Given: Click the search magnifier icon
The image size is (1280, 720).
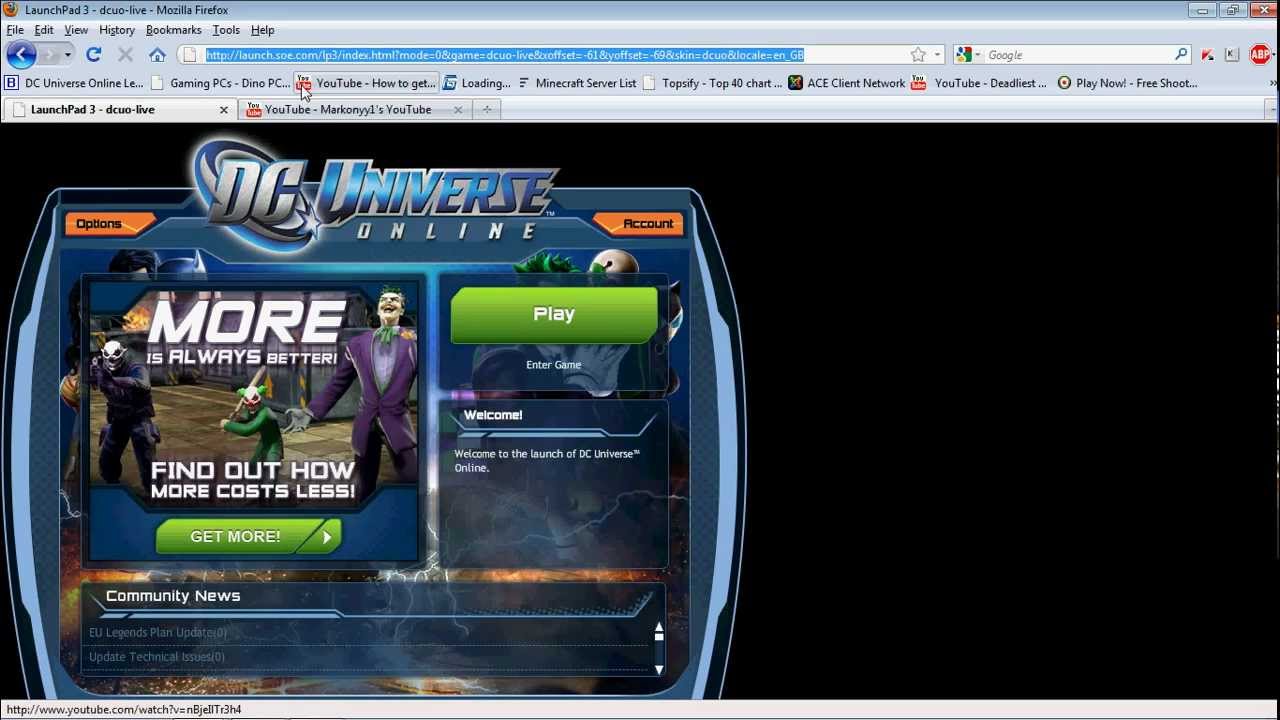Looking at the screenshot, I should pos(1181,55).
